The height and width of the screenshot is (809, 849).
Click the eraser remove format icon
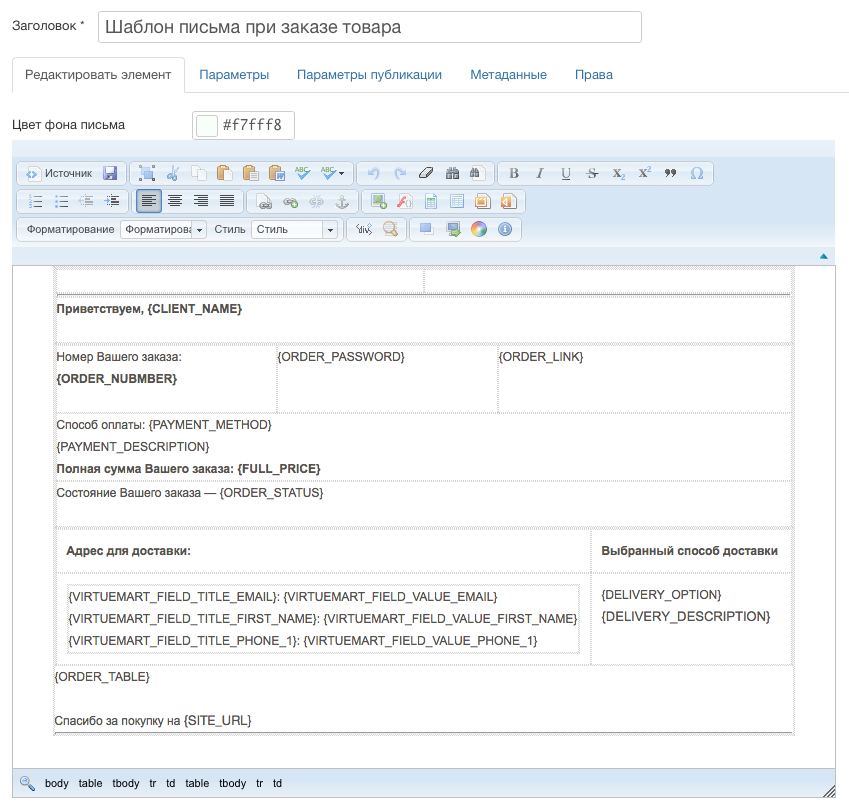click(x=426, y=173)
